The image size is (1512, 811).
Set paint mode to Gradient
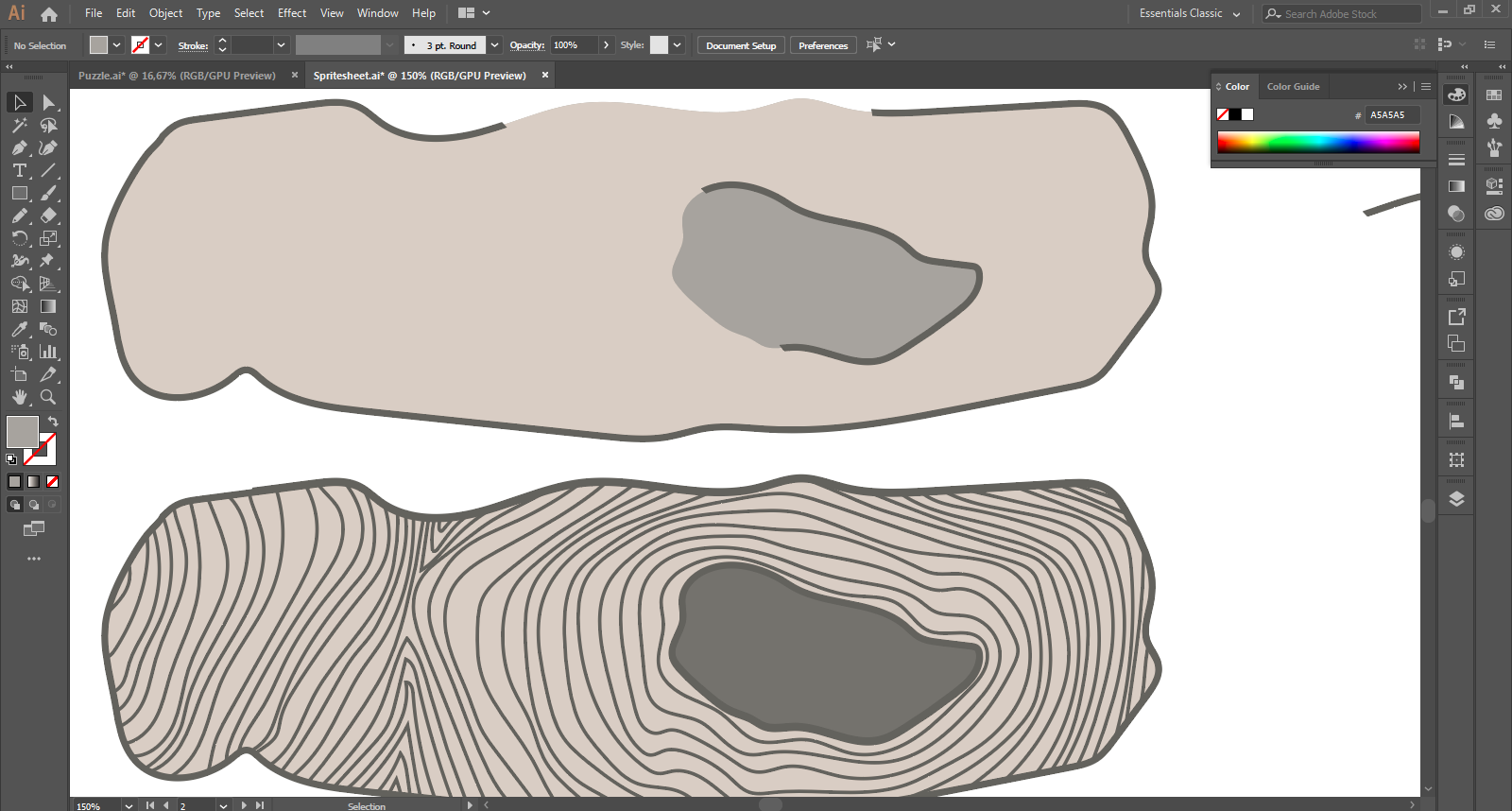pyautogui.click(x=33, y=481)
